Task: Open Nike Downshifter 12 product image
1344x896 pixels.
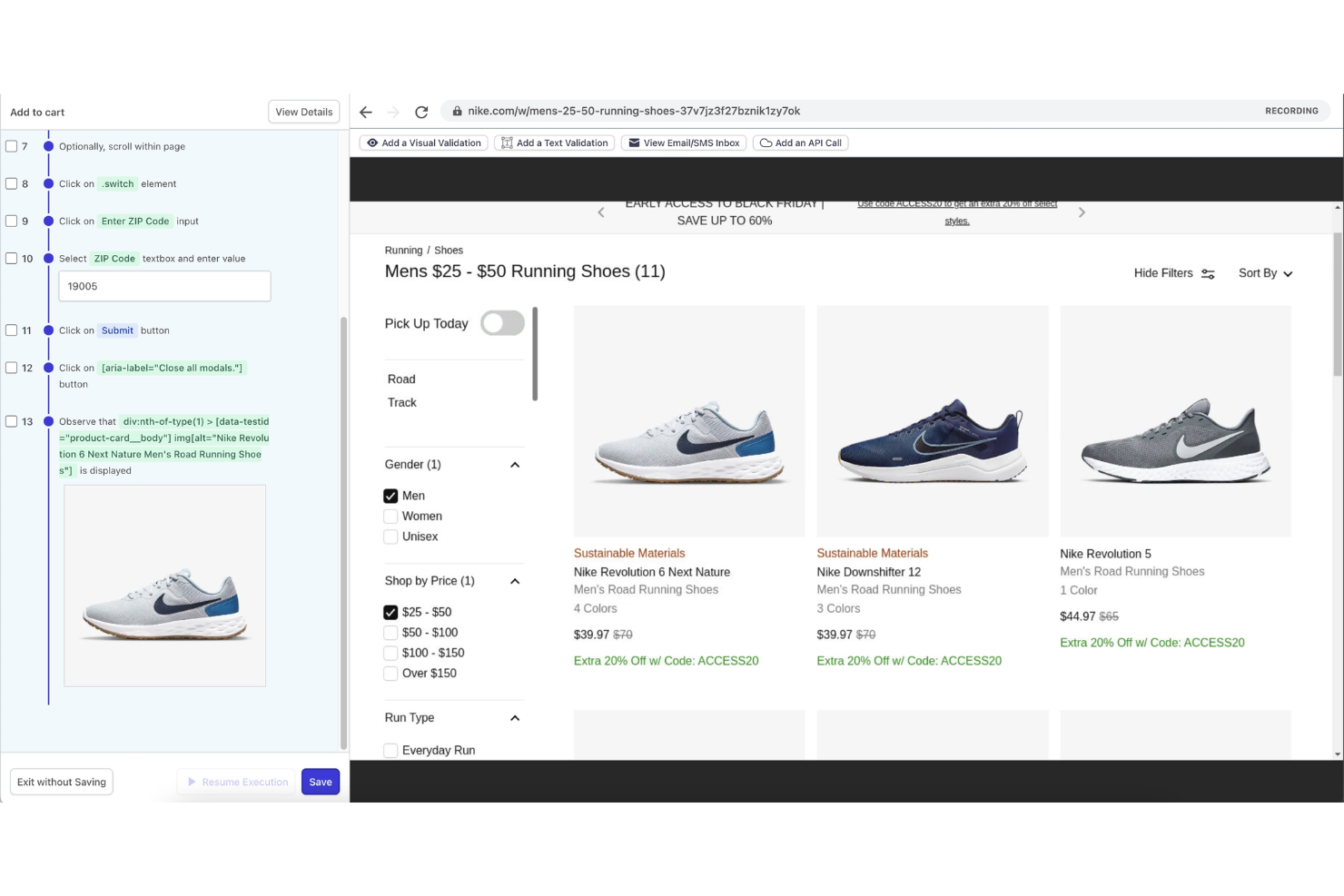Action: point(933,421)
